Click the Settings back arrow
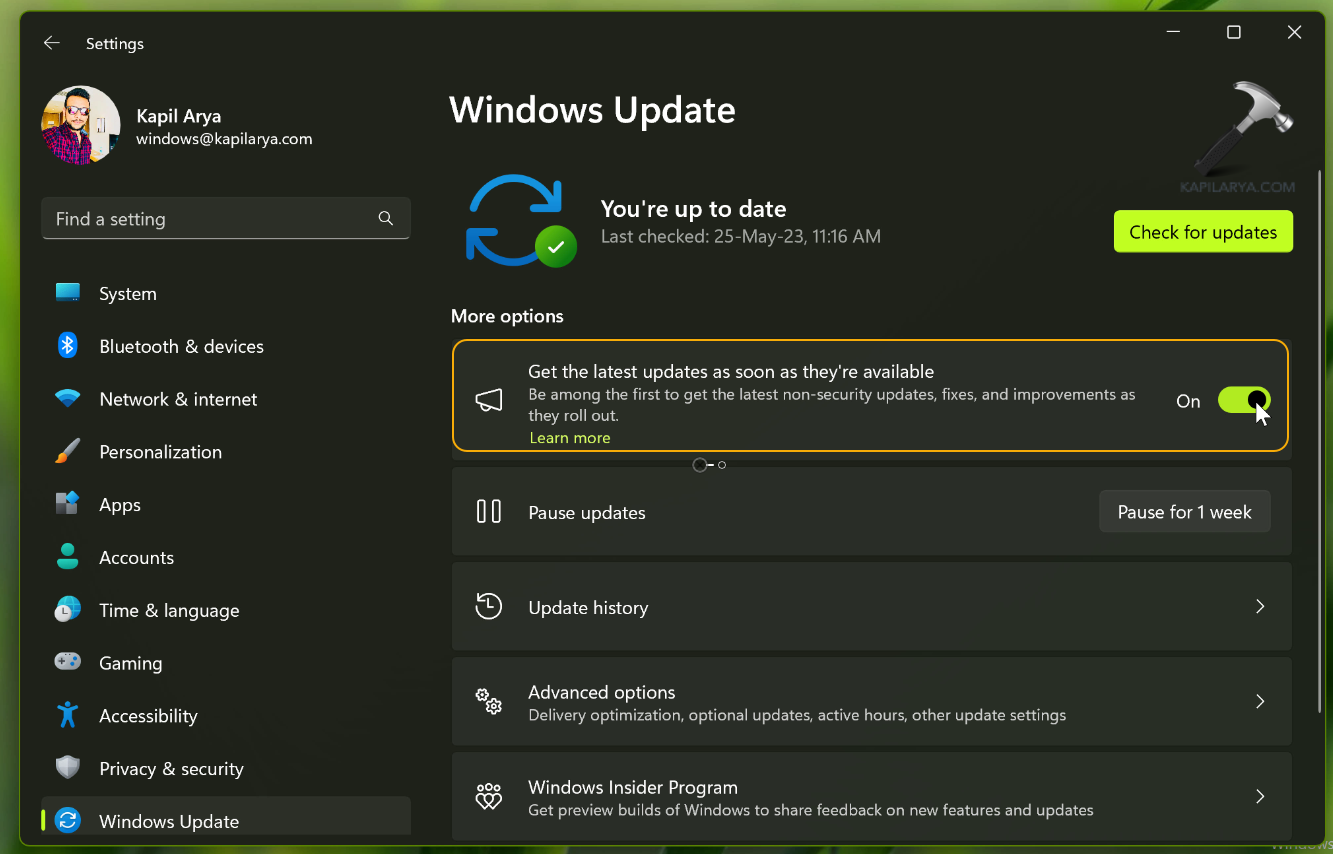This screenshot has width=1333, height=854. coord(52,43)
